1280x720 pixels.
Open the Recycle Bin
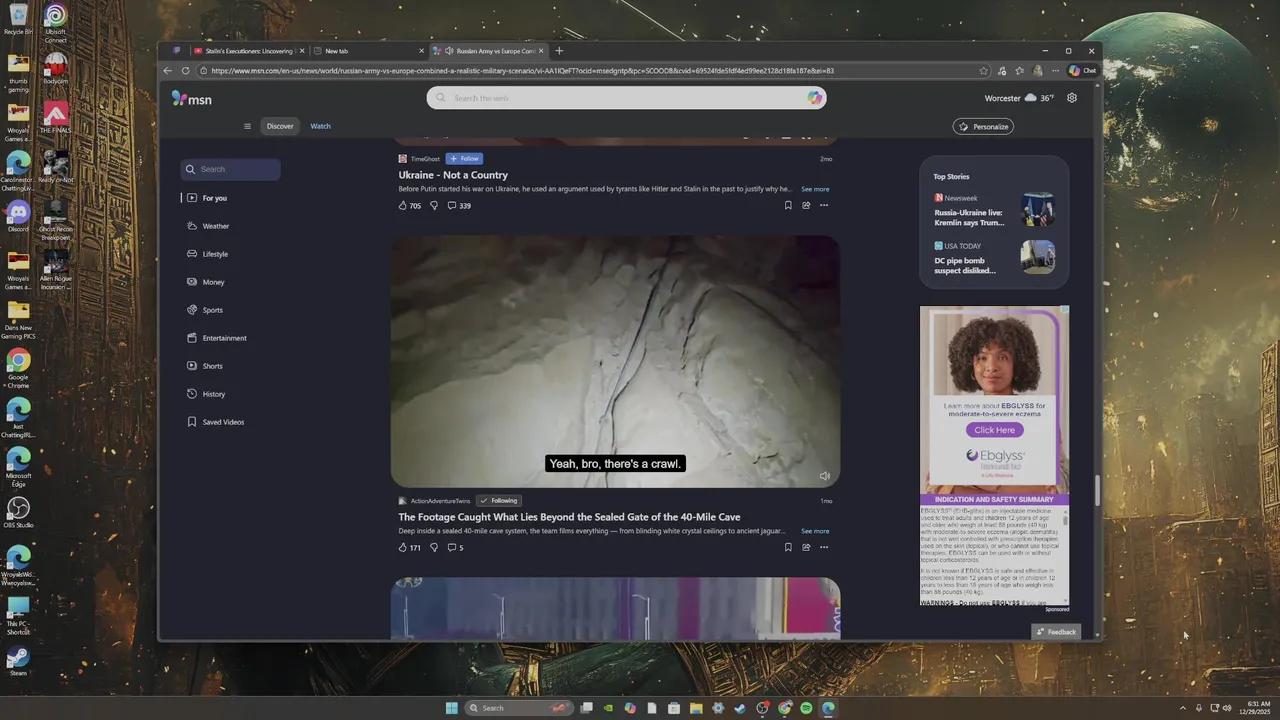point(18,20)
